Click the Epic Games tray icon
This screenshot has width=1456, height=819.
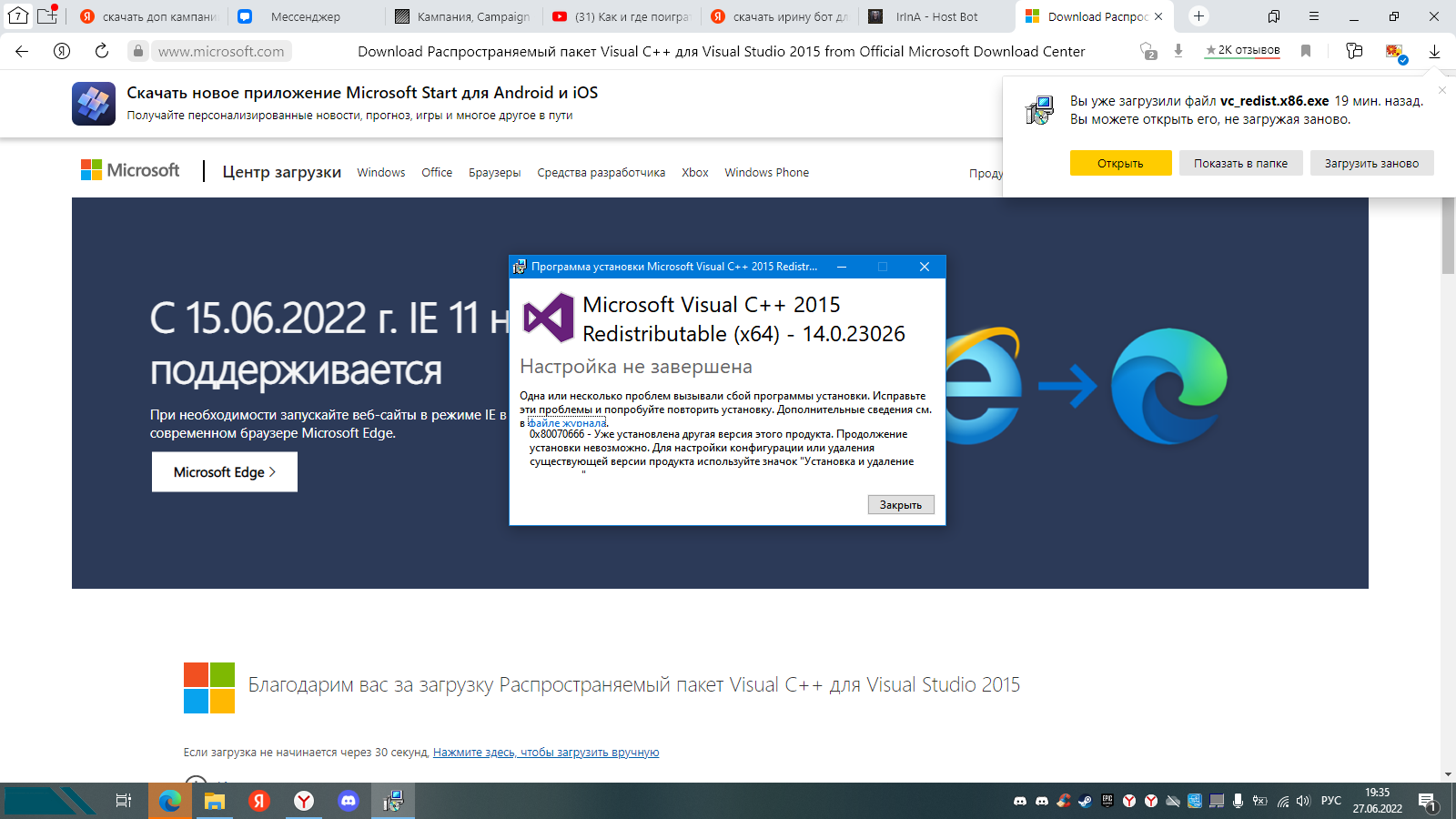1107,801
